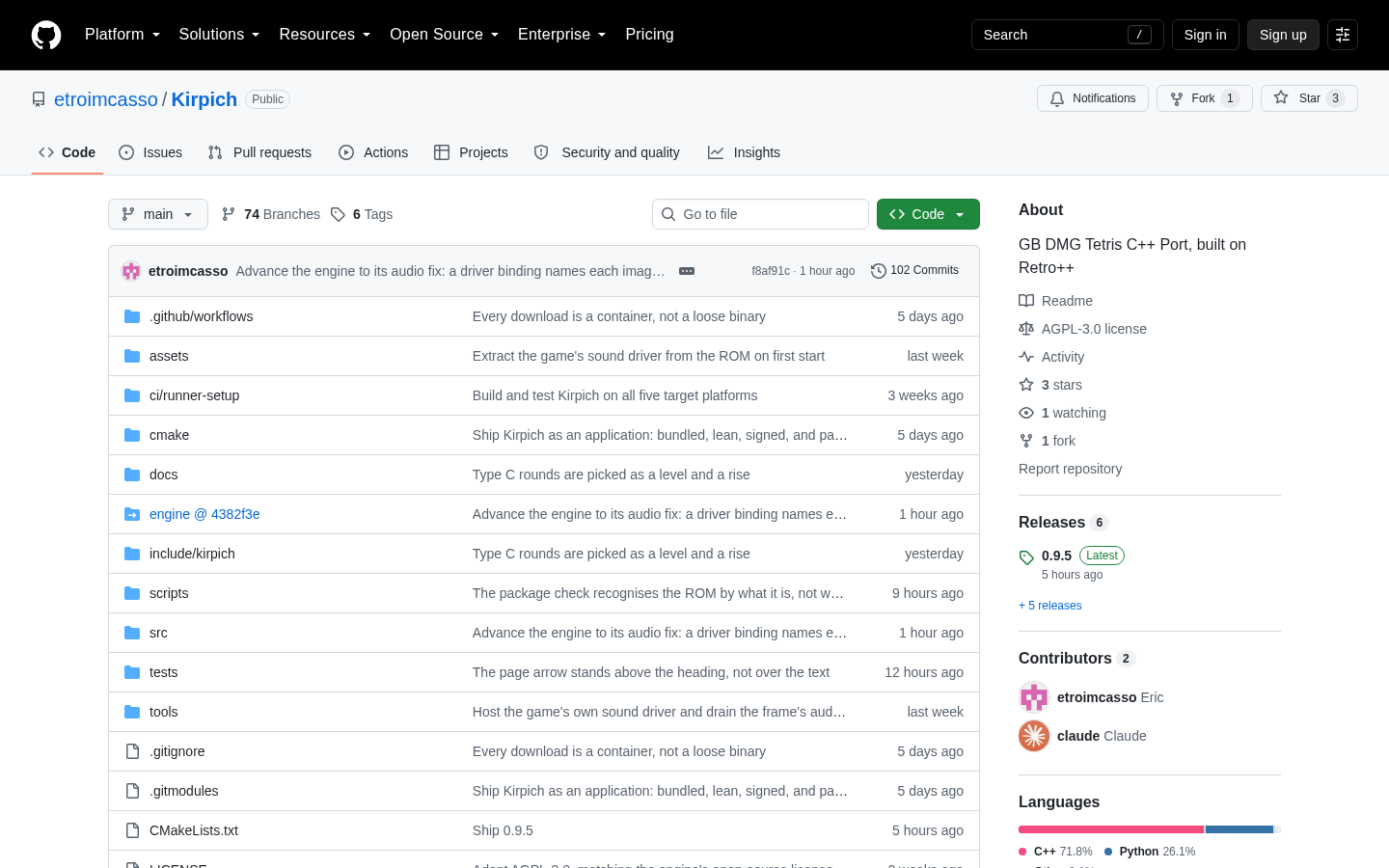Click the .gitmodules file icon
This screenshot has height=868, width=1389.
132,791
